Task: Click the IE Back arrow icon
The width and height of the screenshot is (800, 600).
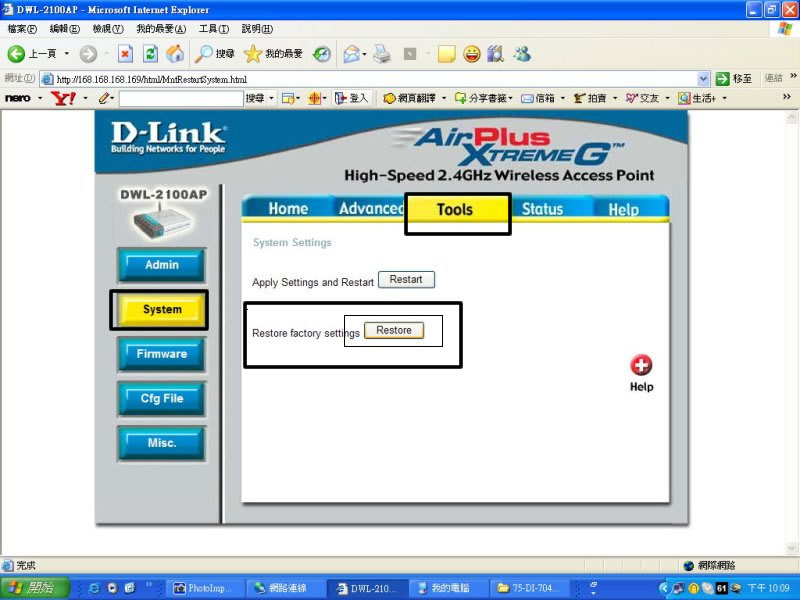Action: point(16,54)
